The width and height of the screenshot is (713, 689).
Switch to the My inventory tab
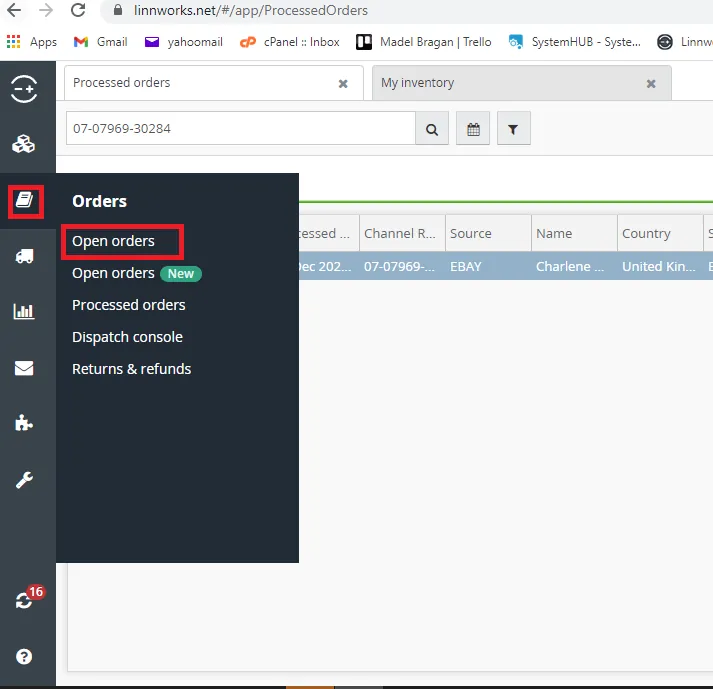tap(522, 83)
